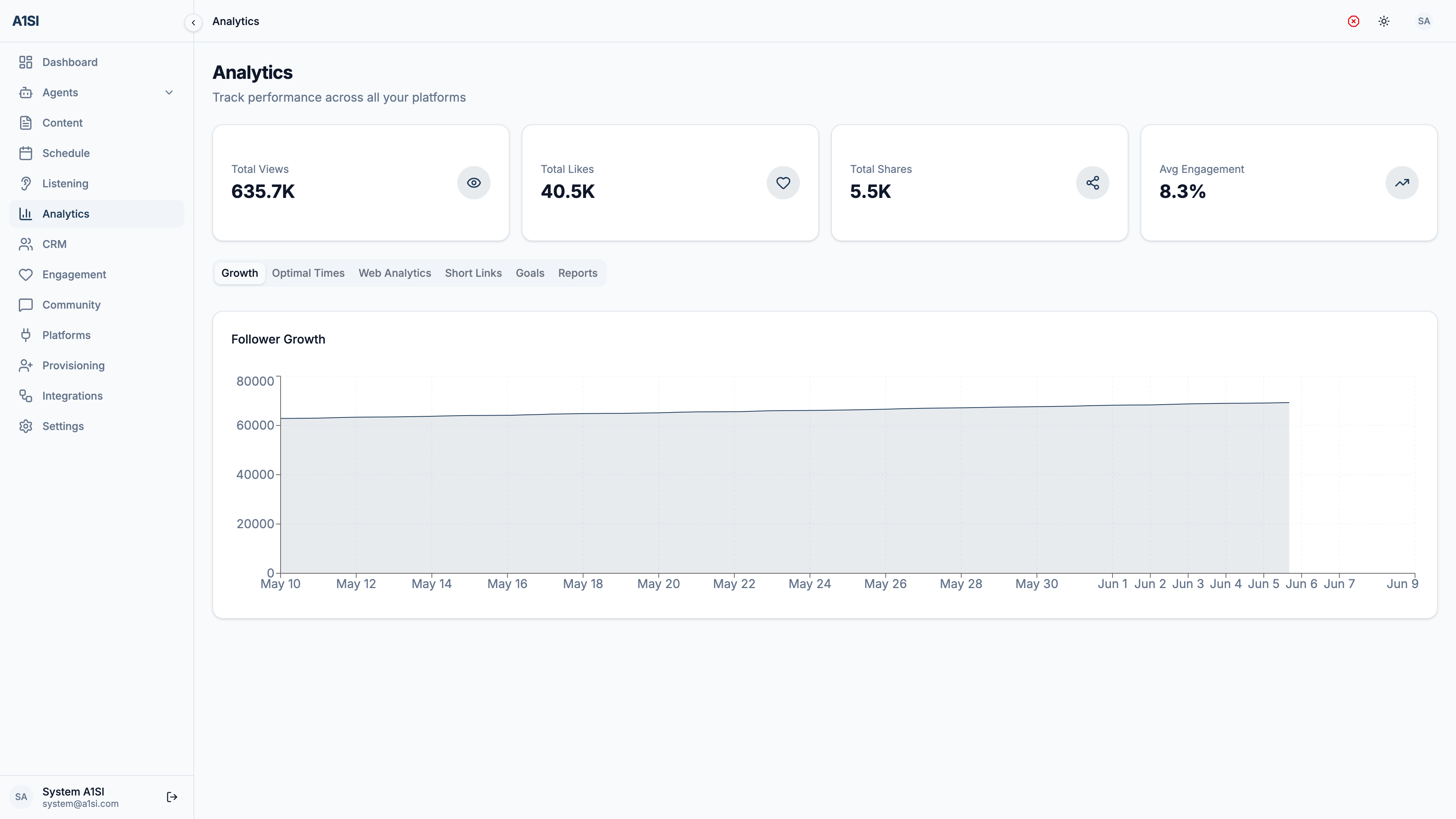
Task: Open the Content page link
Action: pyautogui.click(x=97, y=122)
